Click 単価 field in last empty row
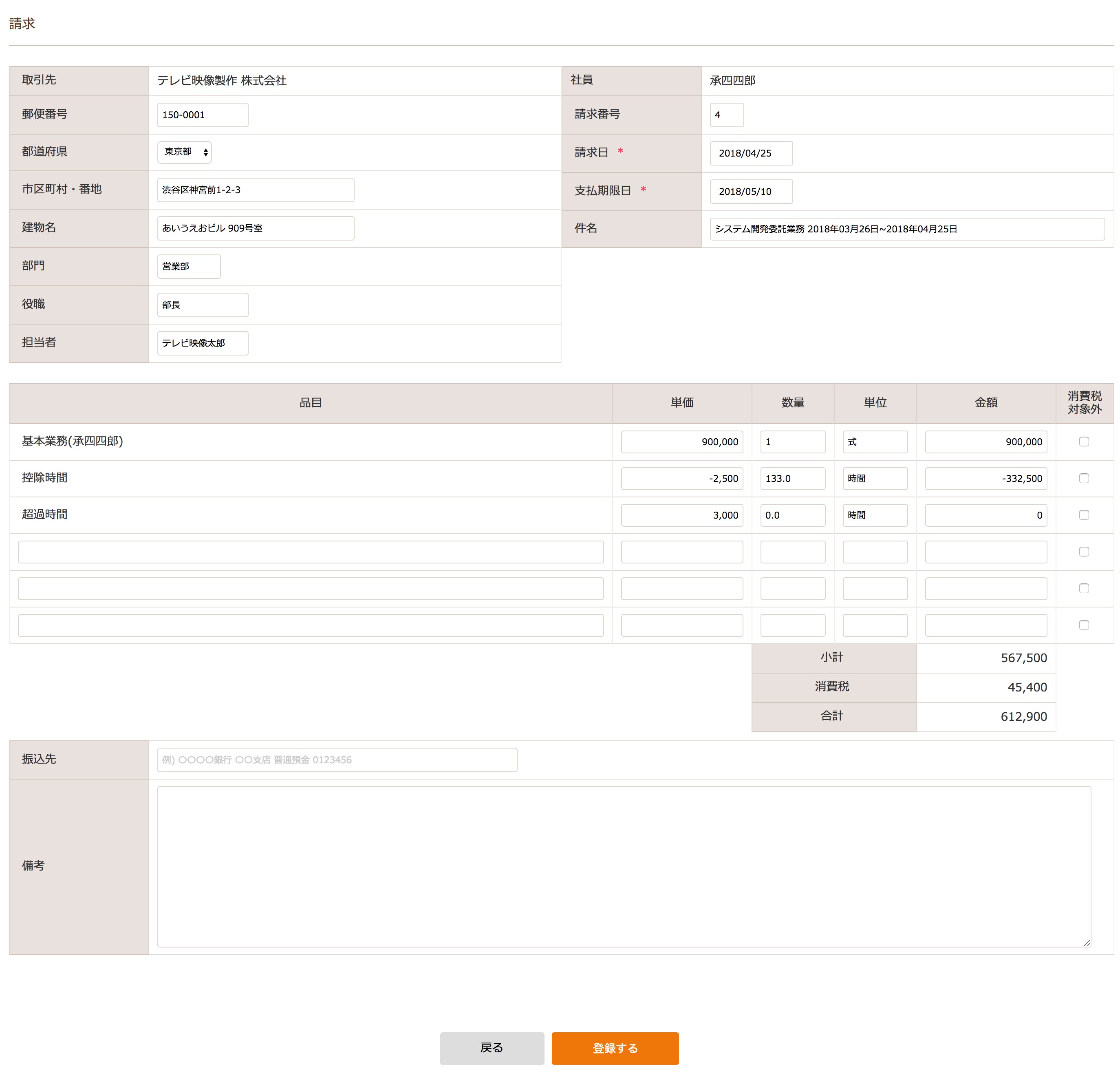The height and width of the screenshot is (1091, 1120). (x=682, y=625)
